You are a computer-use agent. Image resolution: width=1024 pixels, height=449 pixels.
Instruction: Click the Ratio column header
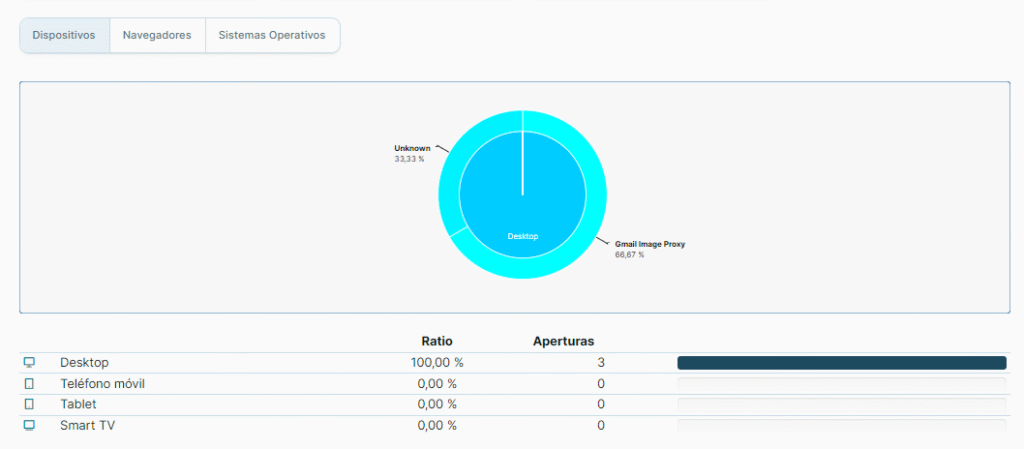coord(437,340)
